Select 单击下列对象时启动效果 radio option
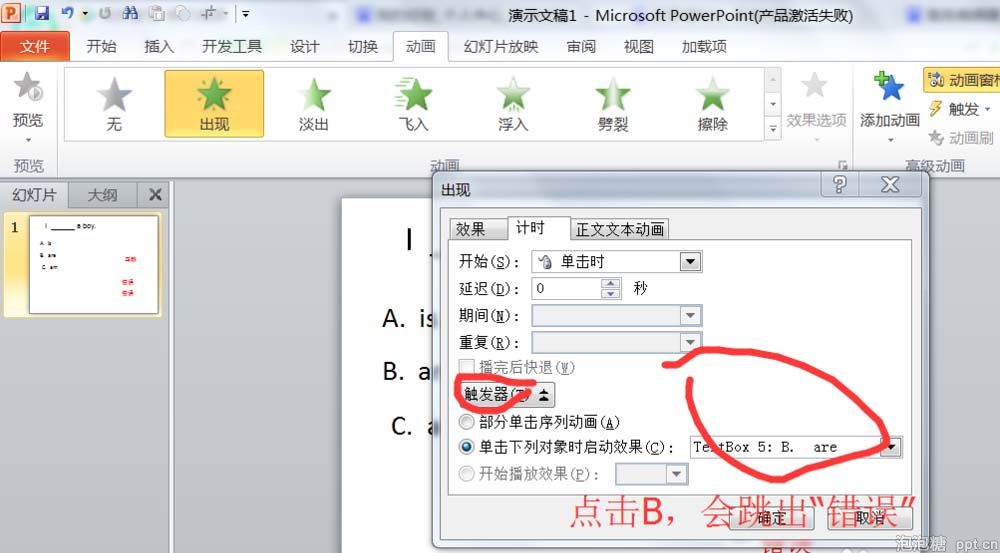The image size is (1000, 553). pos(467,447)
